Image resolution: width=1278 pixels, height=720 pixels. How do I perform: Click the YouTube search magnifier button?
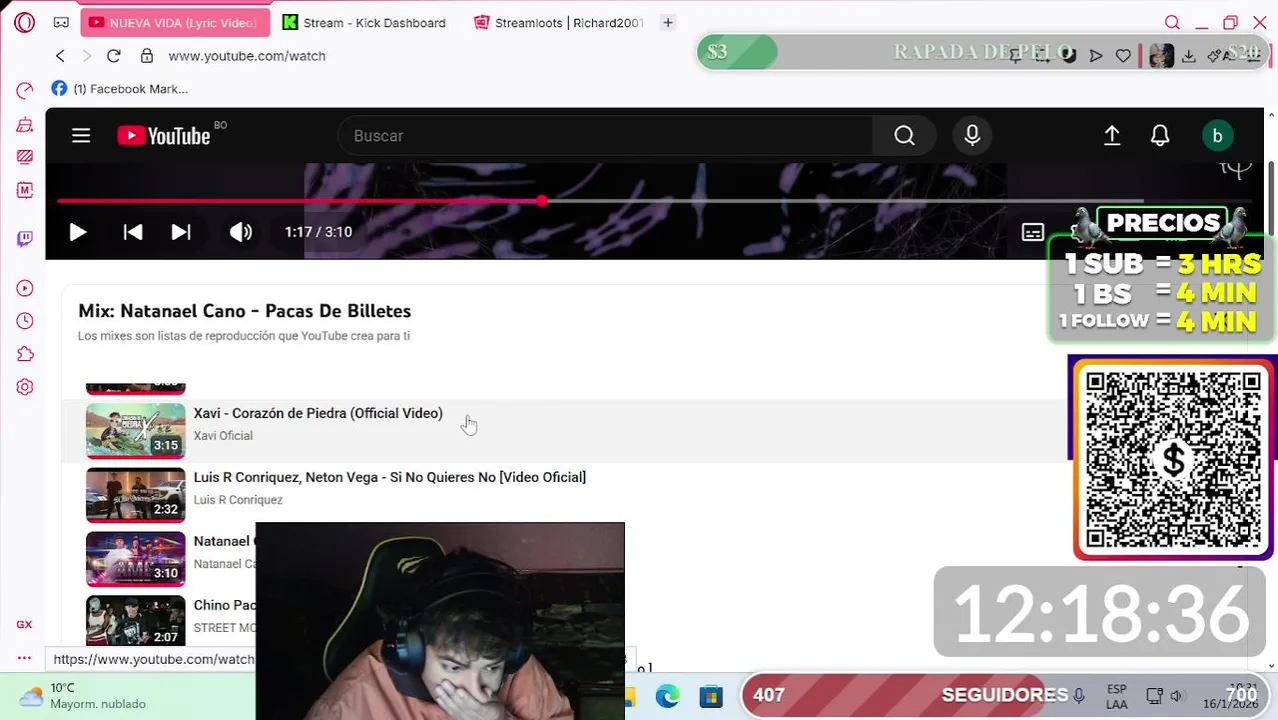point(904,135)
